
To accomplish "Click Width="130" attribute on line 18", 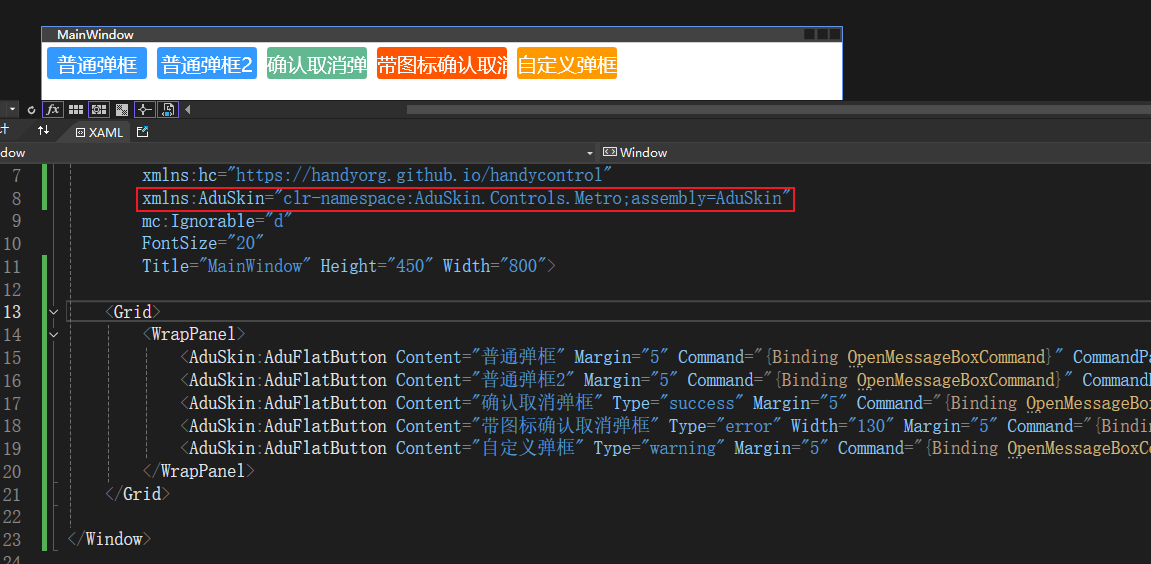I will click(x=842, y=425).
